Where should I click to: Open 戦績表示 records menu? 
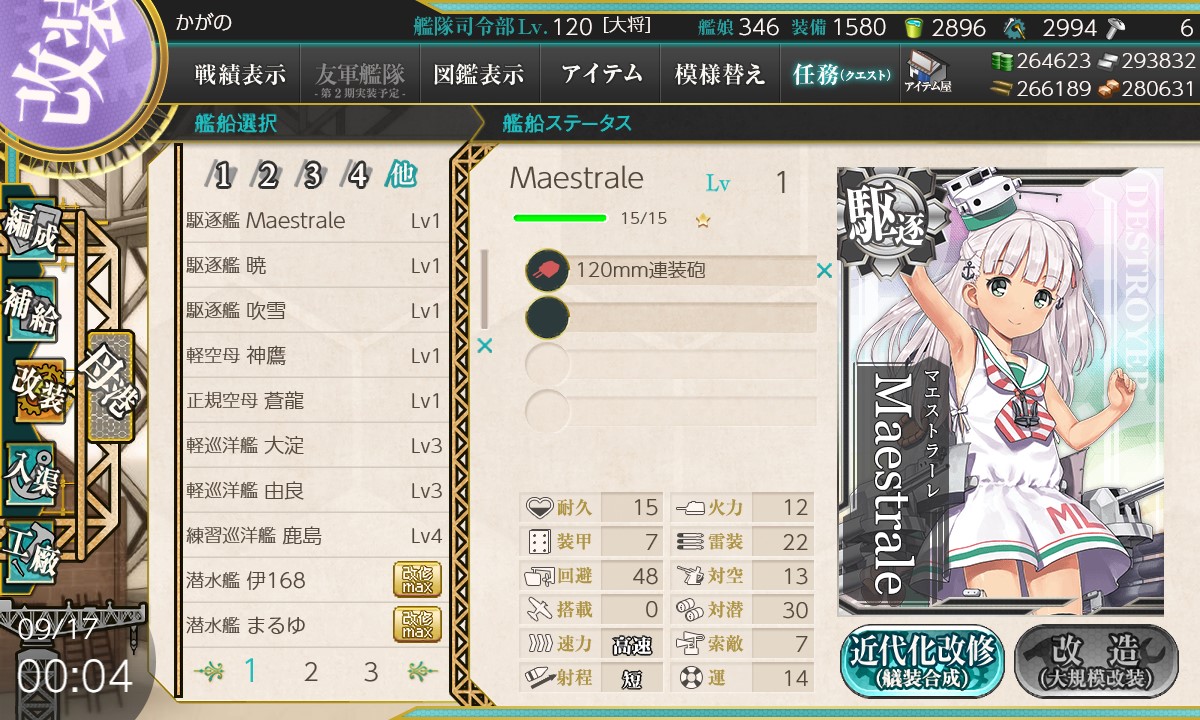tap(239, 73)
